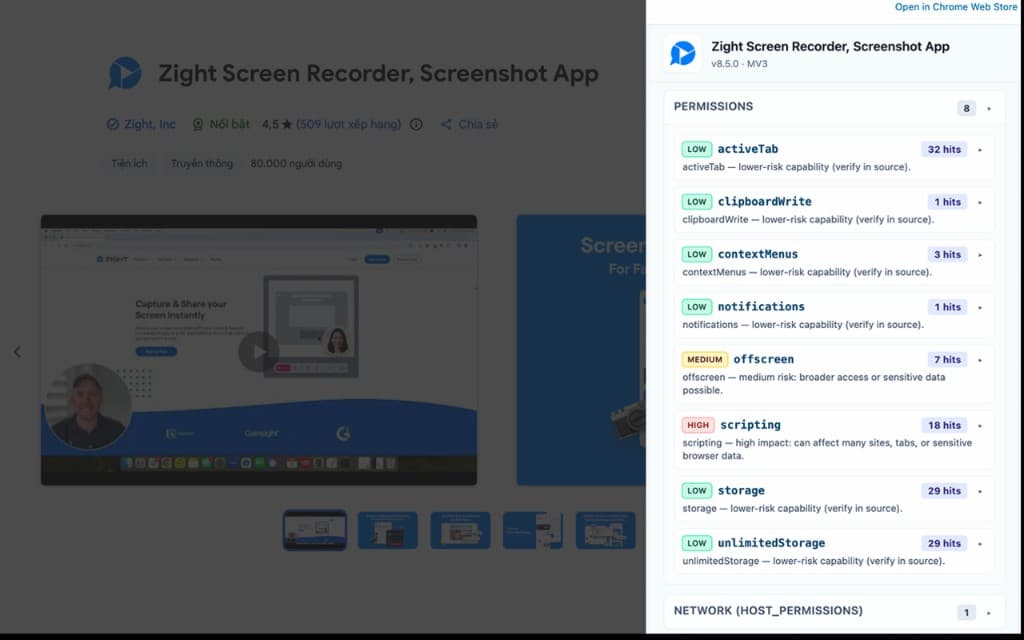Open the Open in Chrome Web Store link
The width and height of the screenshot is (1024, 640).
click(955, 7)
